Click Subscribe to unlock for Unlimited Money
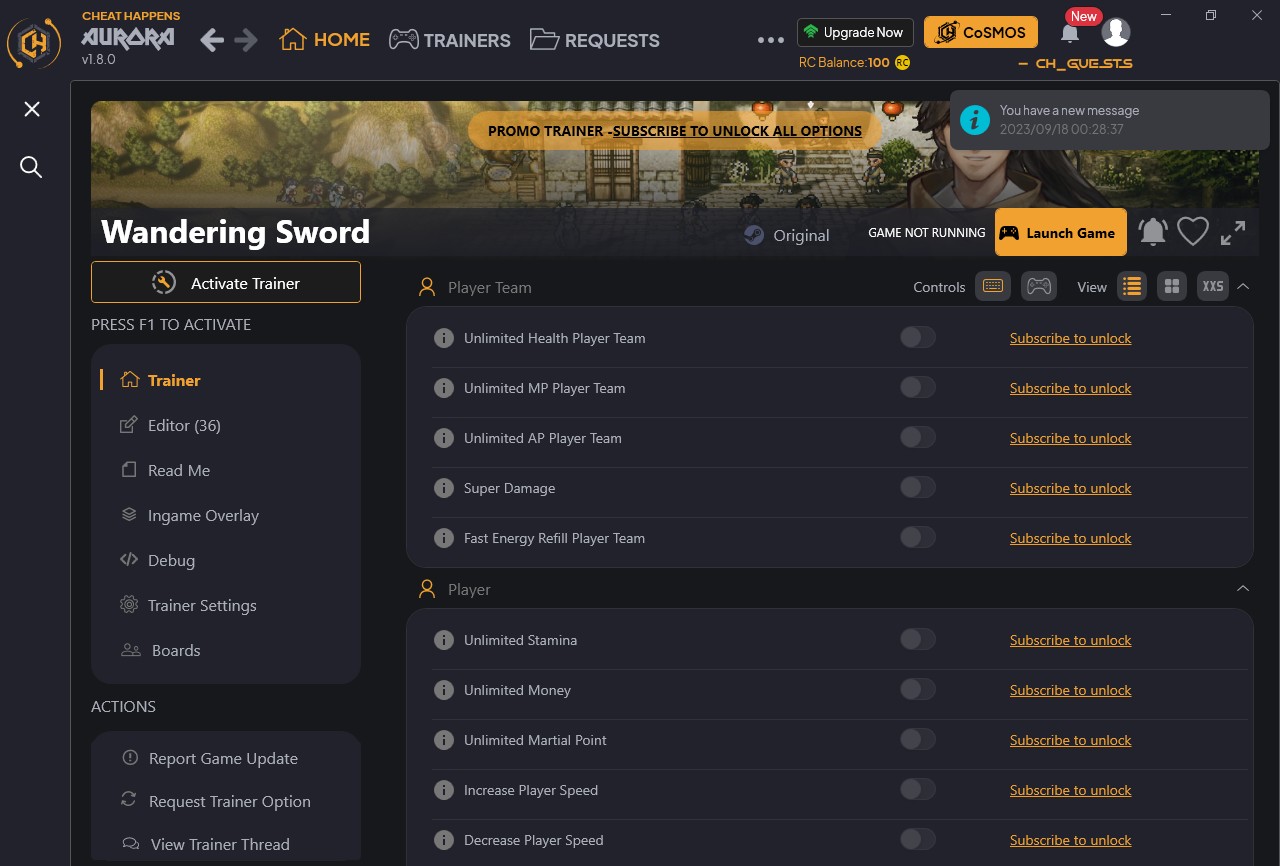The height and width of the screenshot is (866, 1280). (1070, 690)
